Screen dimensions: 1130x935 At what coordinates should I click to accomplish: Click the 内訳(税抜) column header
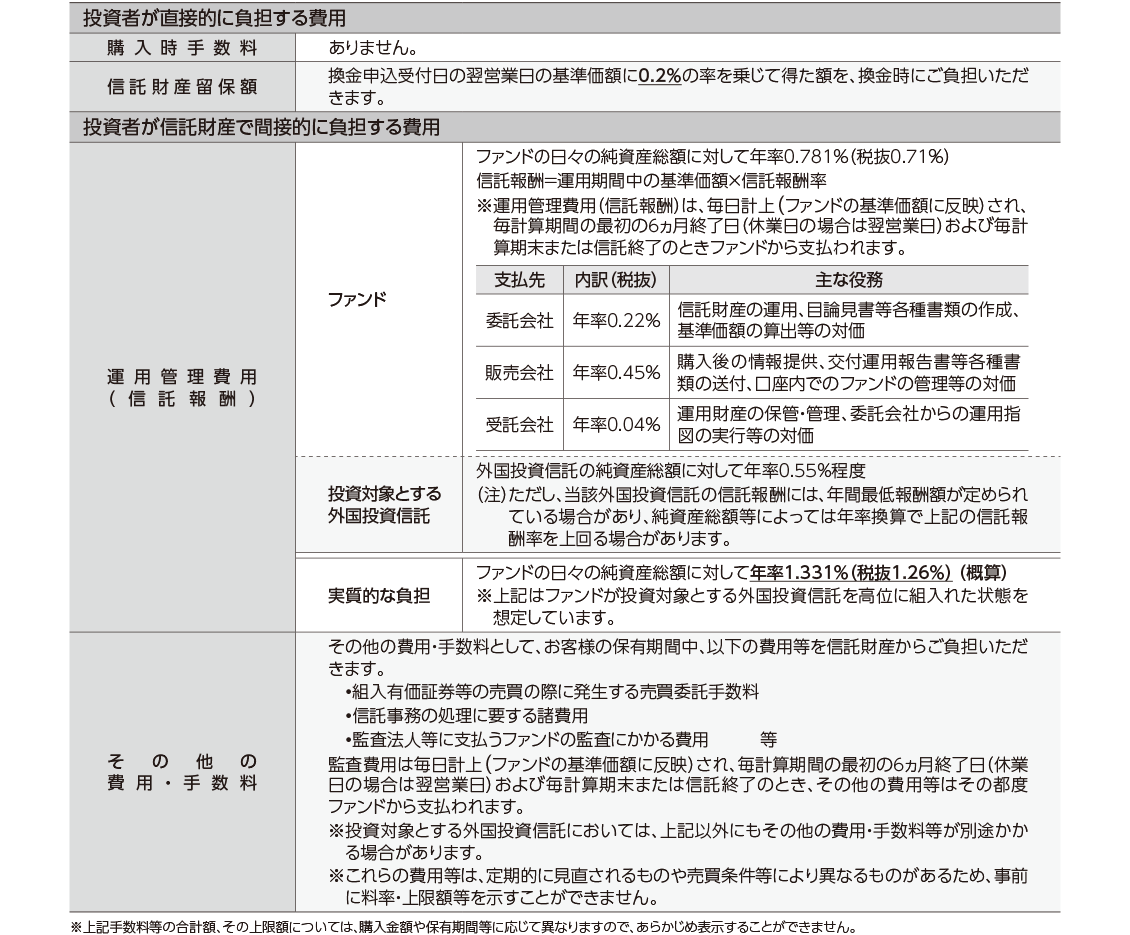tap(616, 280)
